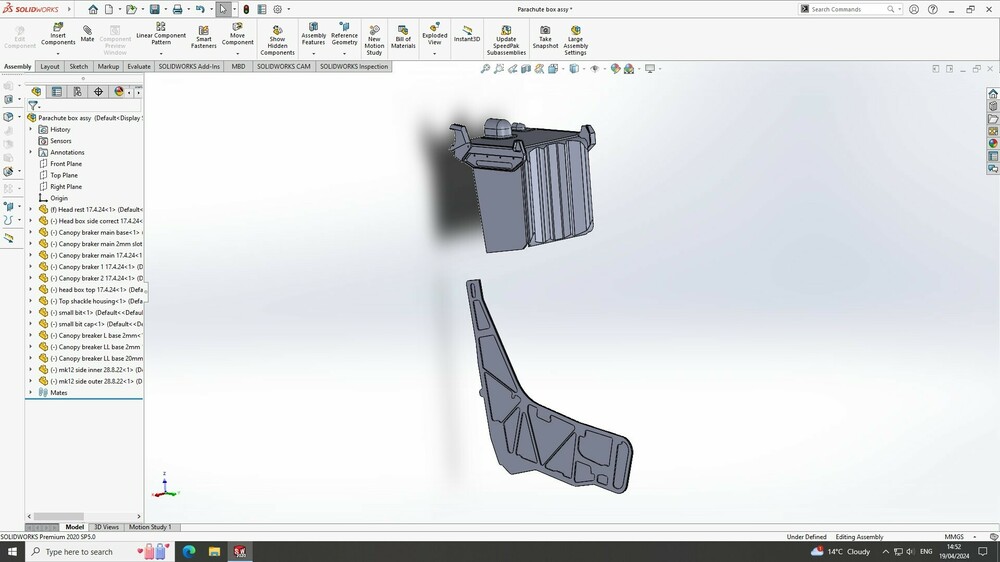Switch to the Evaluate tab

[x=139, y=67]
